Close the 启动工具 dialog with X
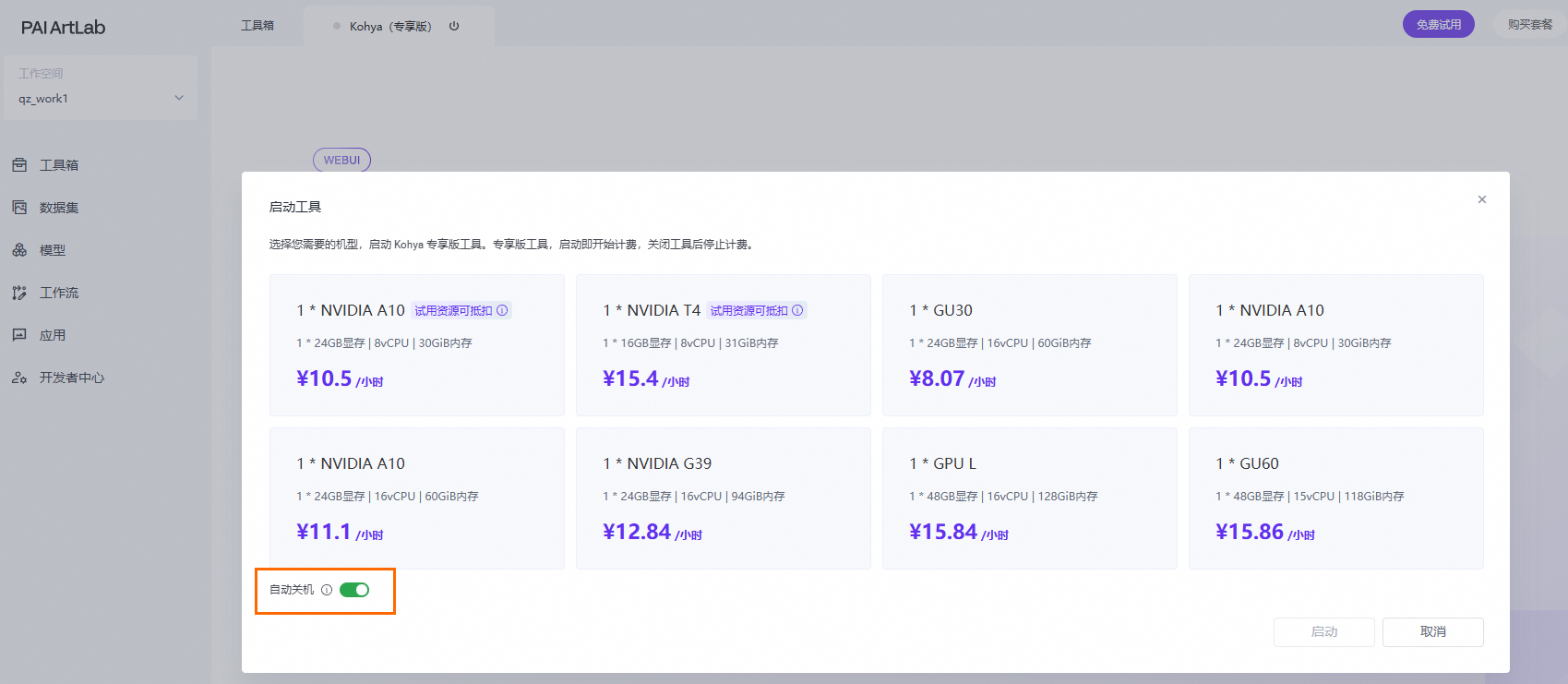The width and height of the screenshot is (1568, 684). 1482,199
